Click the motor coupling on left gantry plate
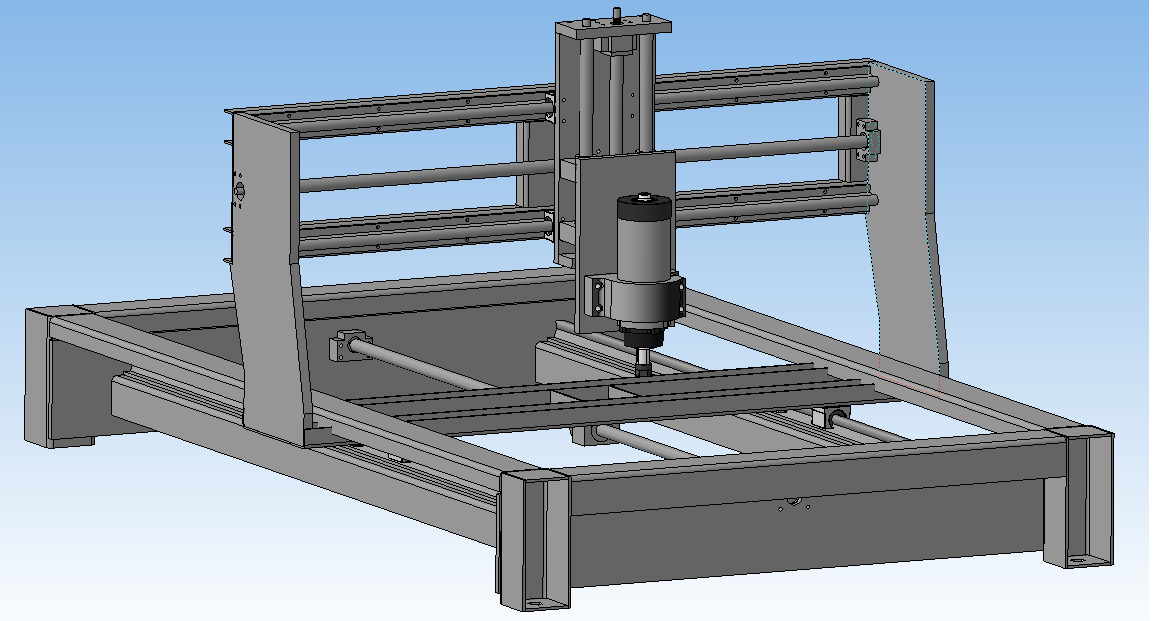The width and height of the screenshot is (1154, 621). 239,191
